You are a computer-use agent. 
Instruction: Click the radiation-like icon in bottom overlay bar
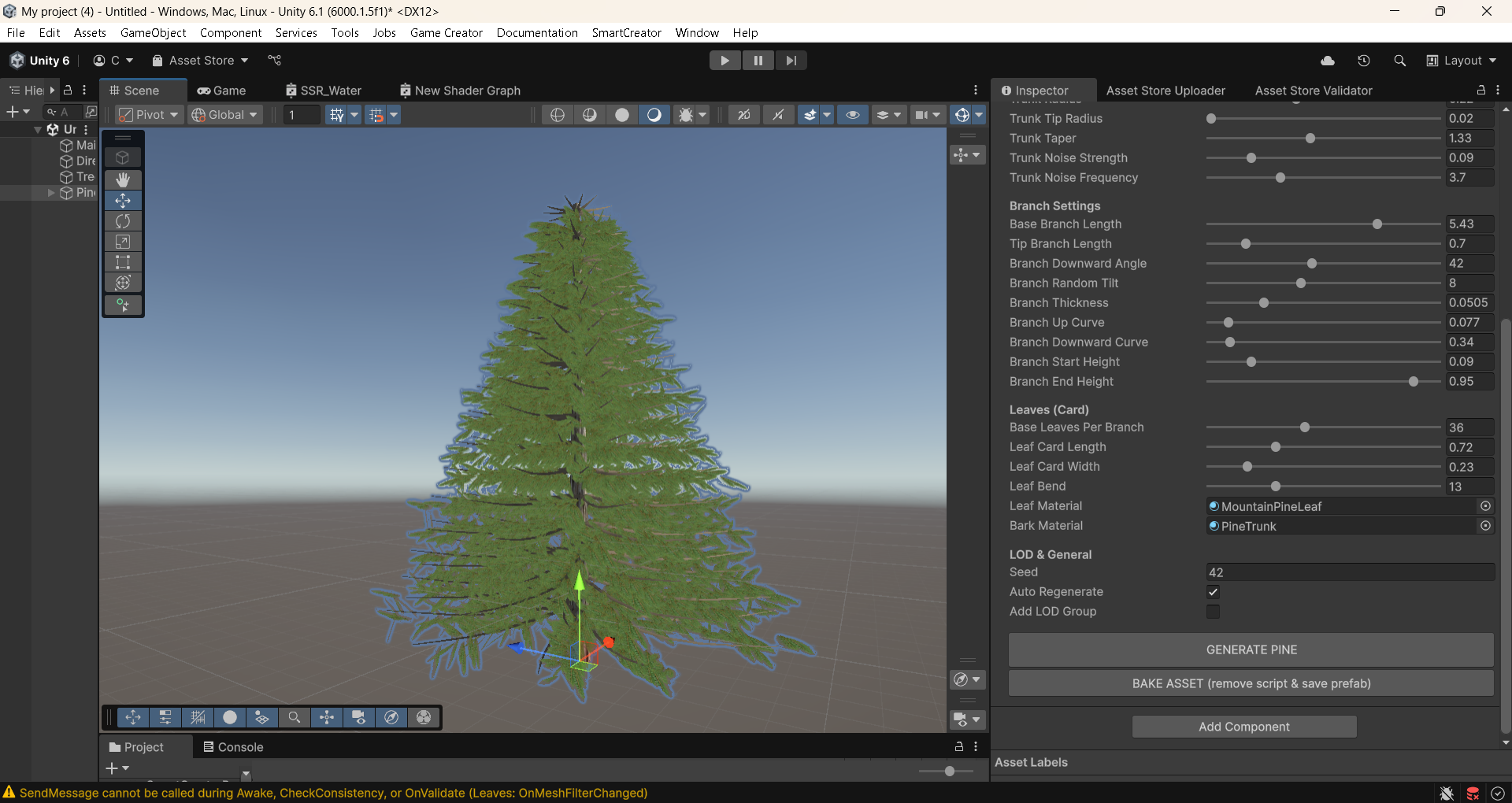(424, 717)
